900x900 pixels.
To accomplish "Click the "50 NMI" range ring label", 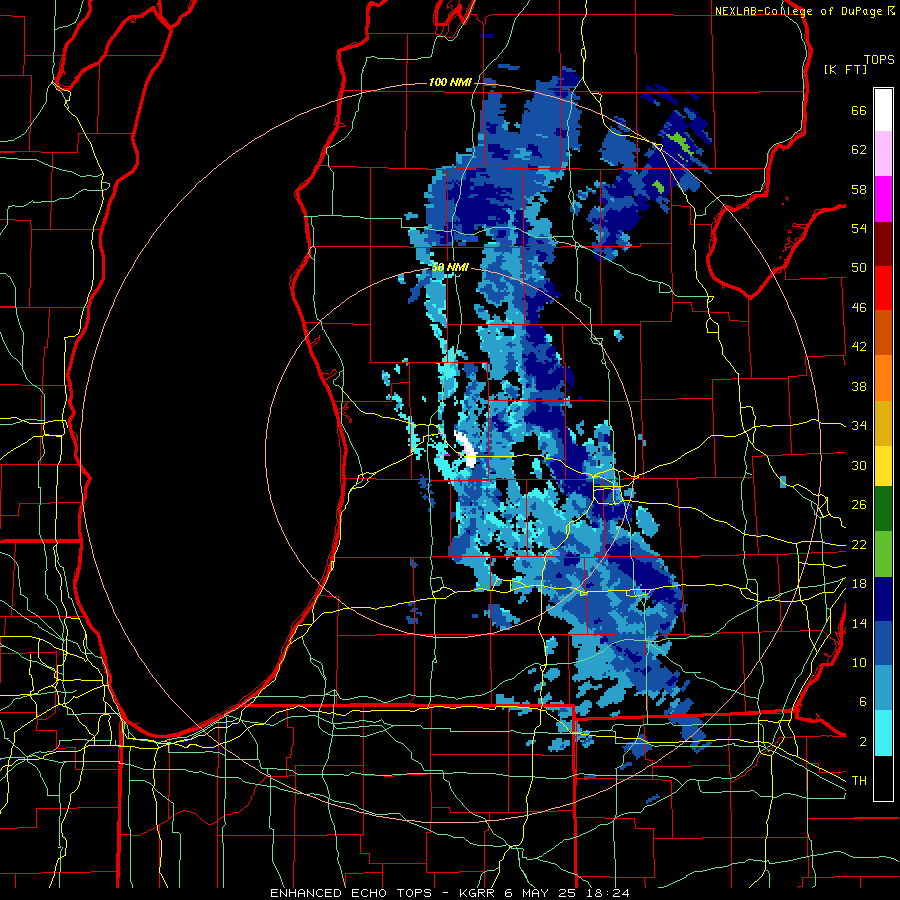I will click(x=450, y=267).
